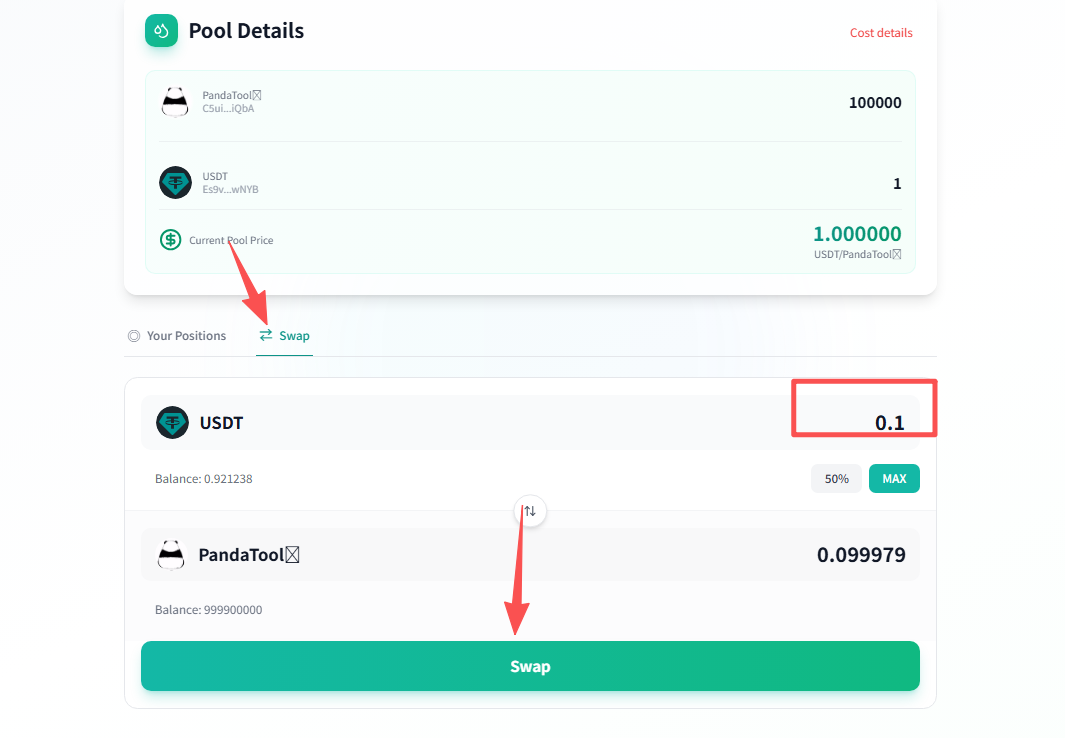Click the green Swap submit button
Image resolution: width=1065 pixels, height=738 pixels.
530,666
